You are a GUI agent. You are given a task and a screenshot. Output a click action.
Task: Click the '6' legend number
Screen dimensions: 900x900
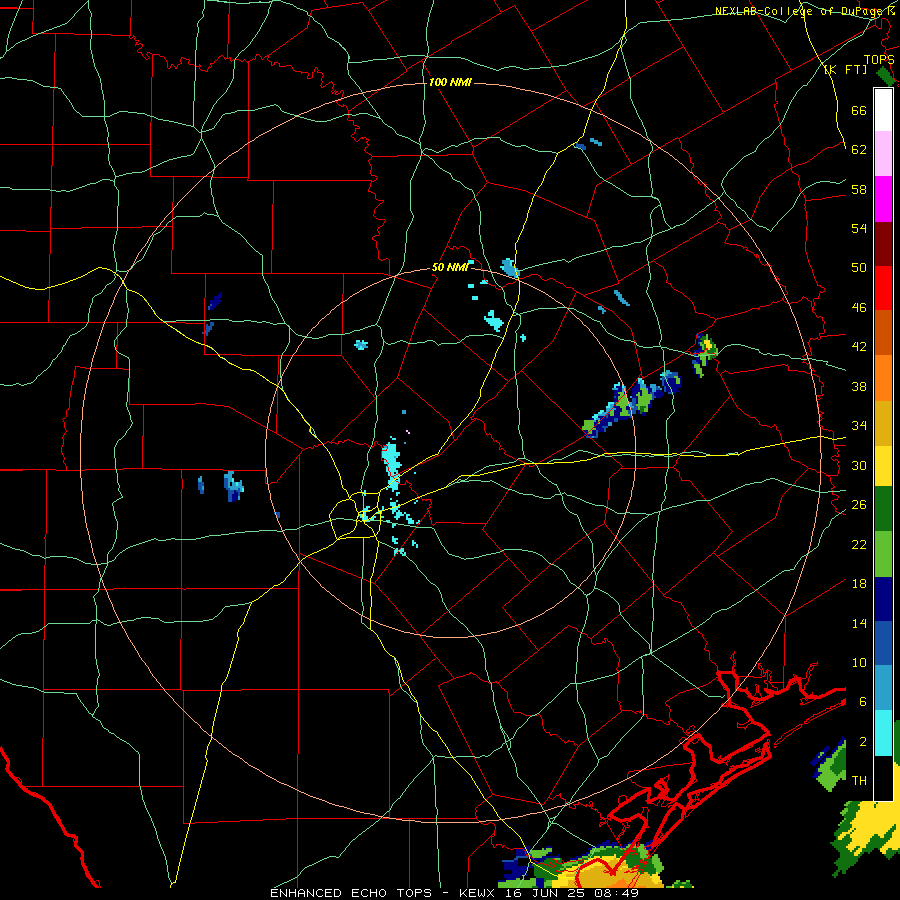click(x=862, y=702)
